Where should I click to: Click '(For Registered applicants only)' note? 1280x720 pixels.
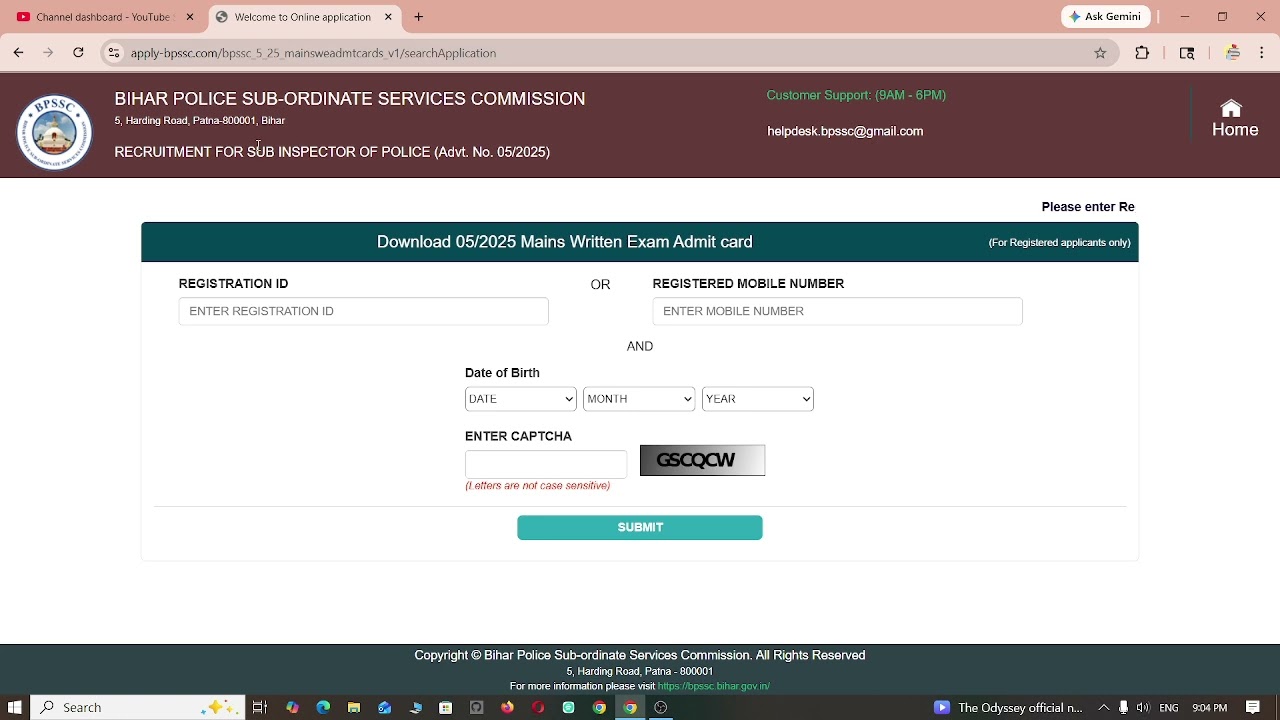[x=1060, y=243]
